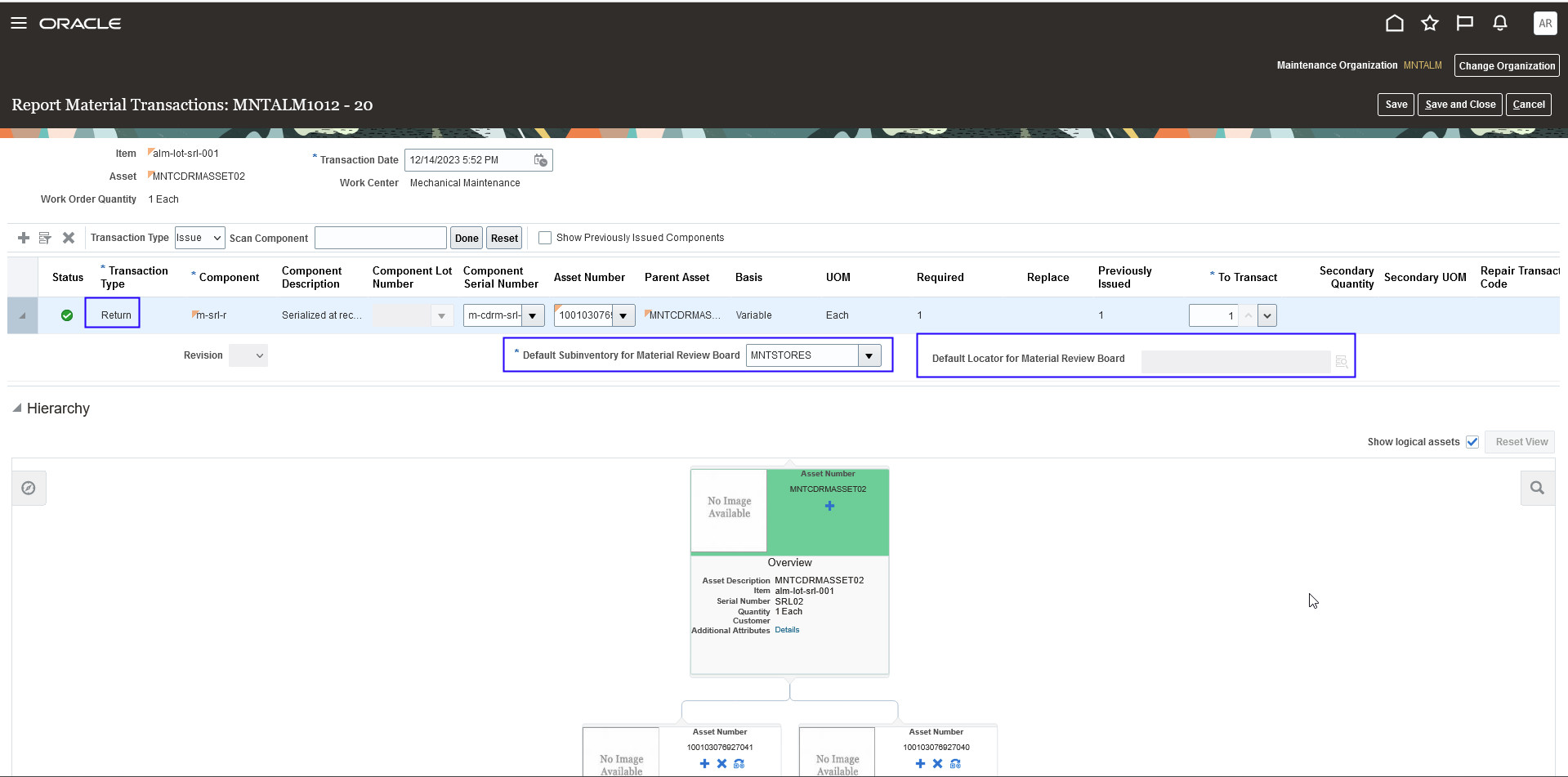1568x777 pixels.
Task: Click the Save button
Action: [1396, 105]
